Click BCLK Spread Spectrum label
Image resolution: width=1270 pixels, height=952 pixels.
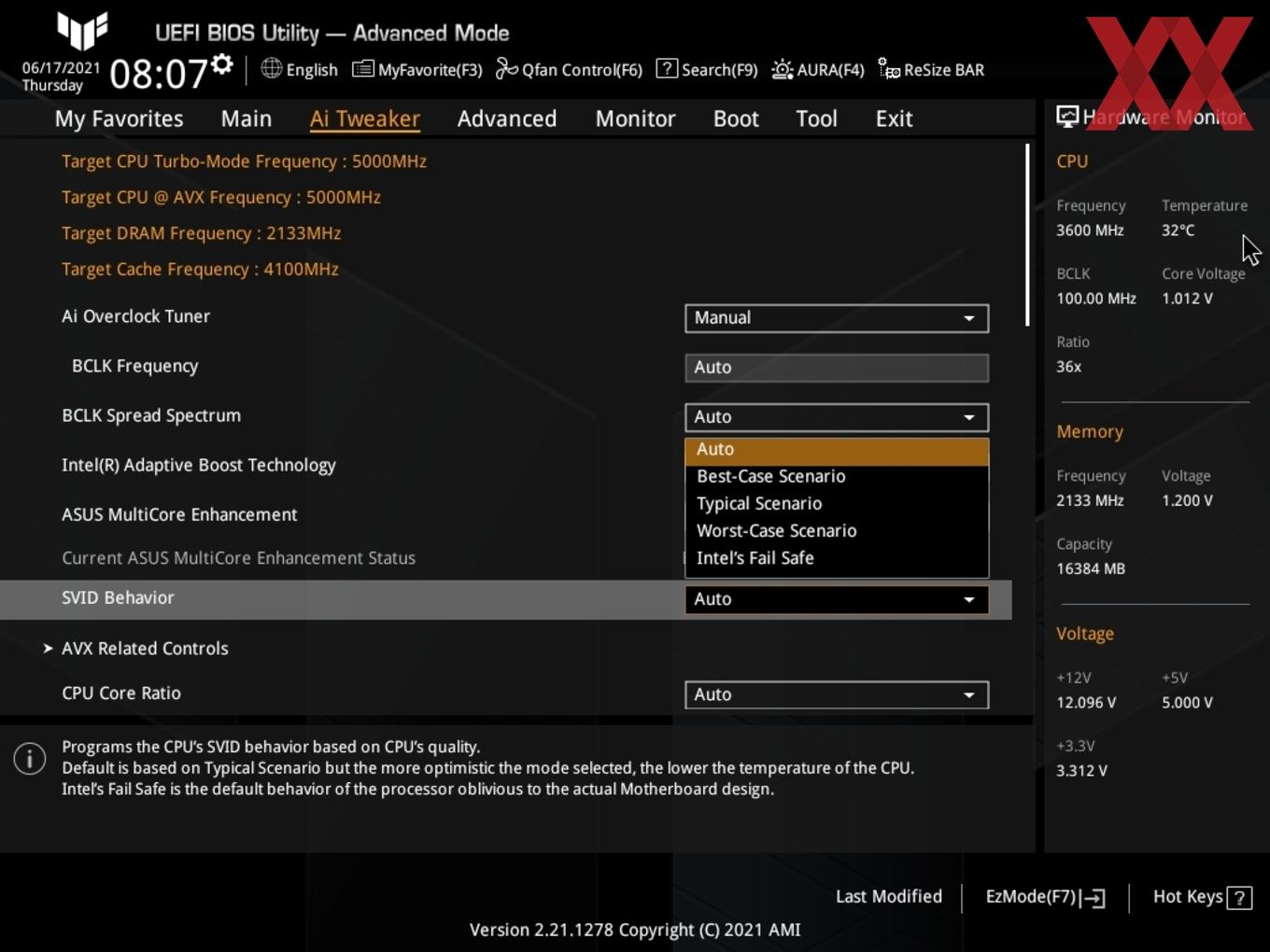151,415
